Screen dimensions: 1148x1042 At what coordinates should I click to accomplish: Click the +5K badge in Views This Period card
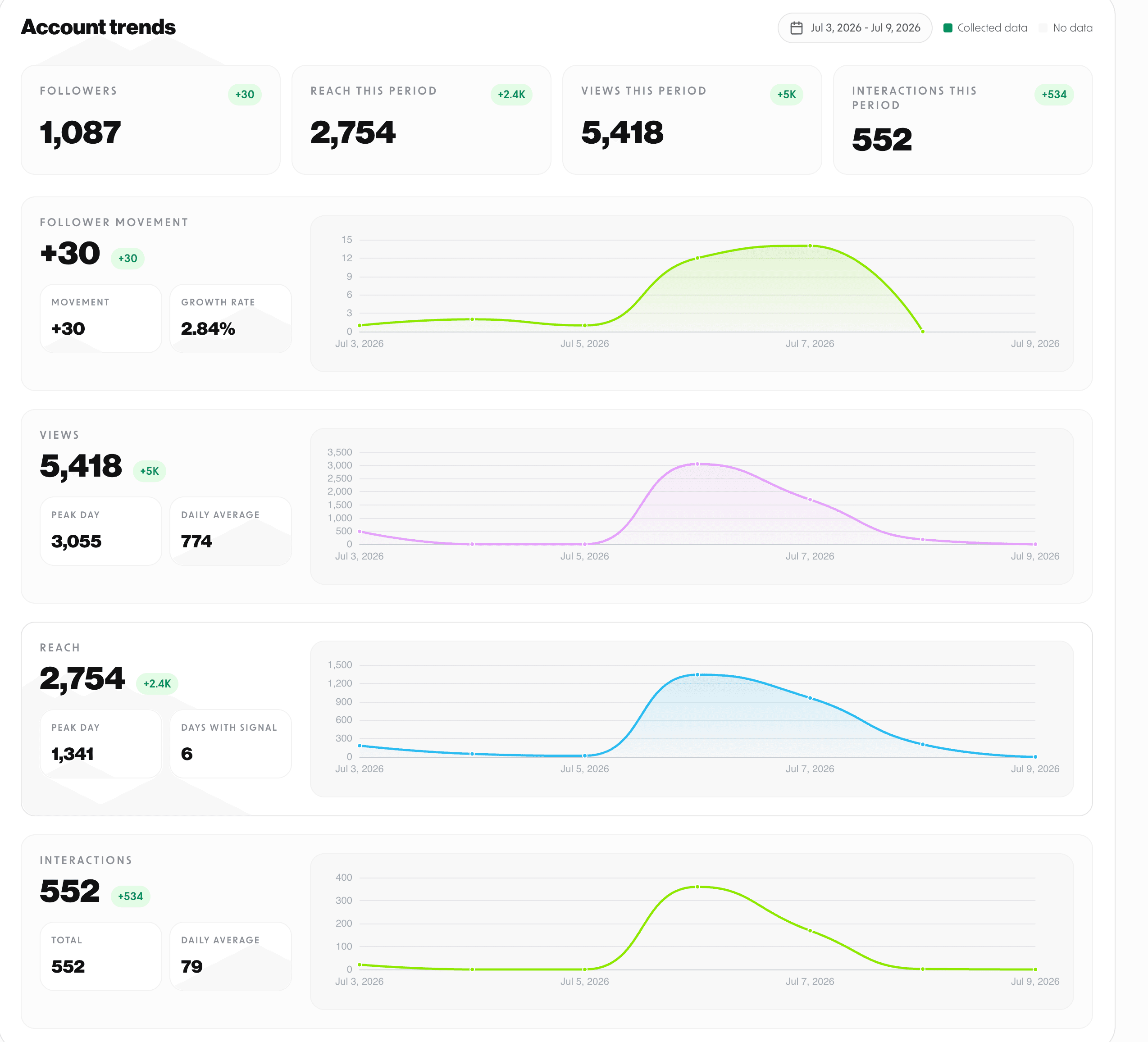[786, 95]
